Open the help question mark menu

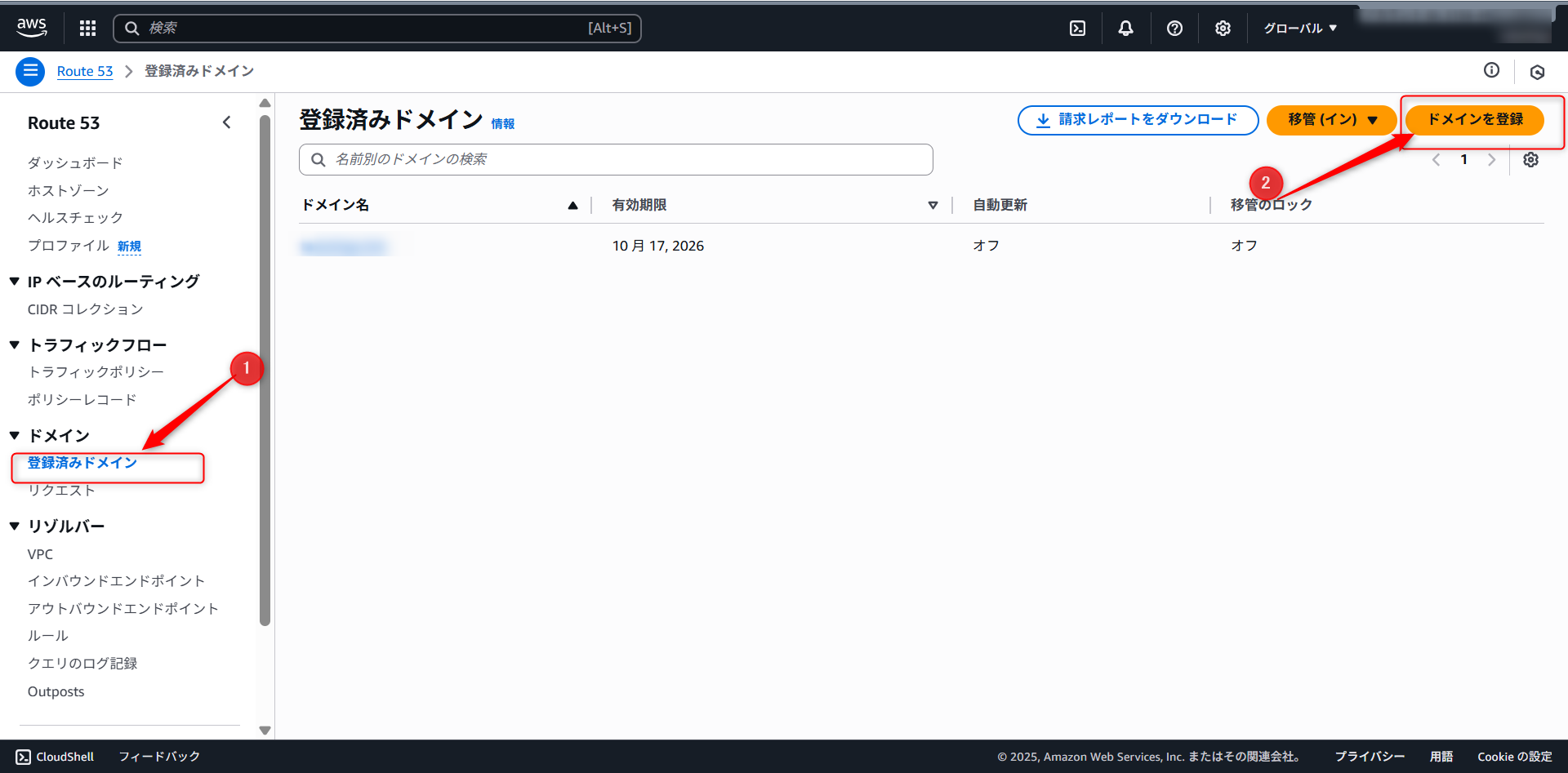(1174, 29)
